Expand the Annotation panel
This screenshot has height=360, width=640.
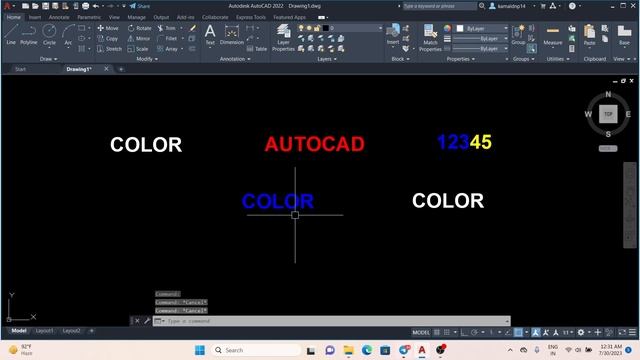(235, 59)
